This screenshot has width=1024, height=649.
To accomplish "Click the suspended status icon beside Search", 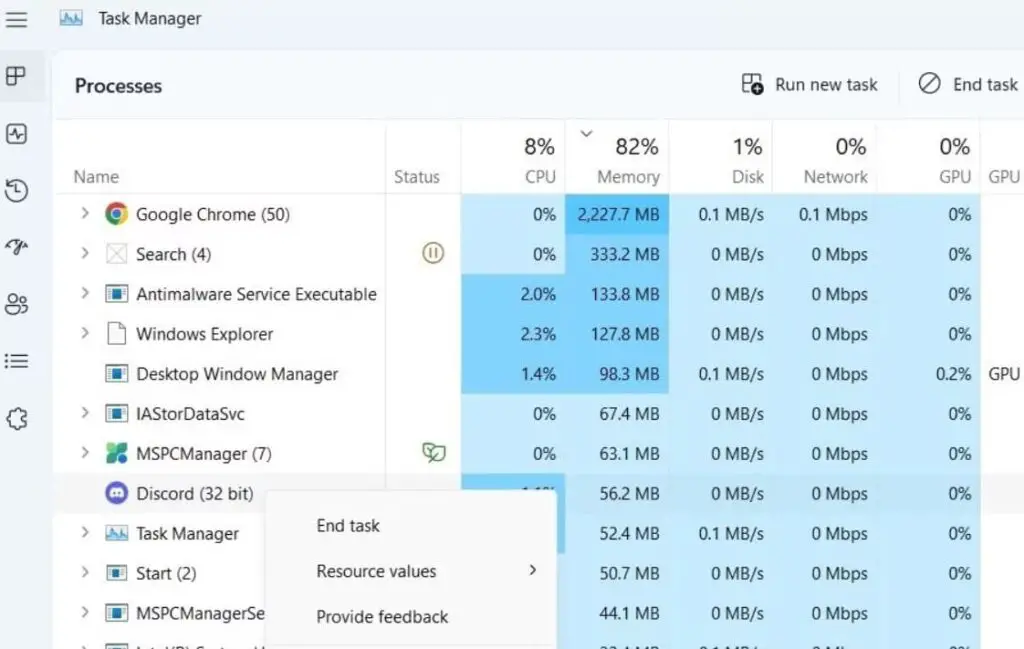I will pos(432,253).
